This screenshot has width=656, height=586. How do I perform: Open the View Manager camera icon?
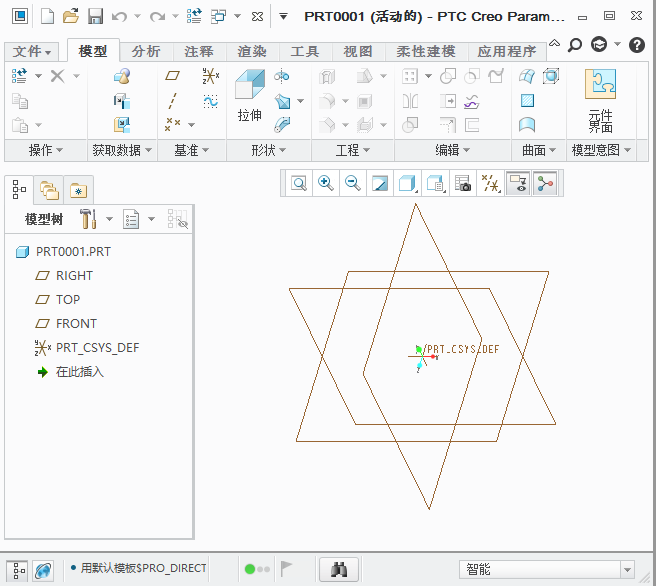(x=463, y=183)
